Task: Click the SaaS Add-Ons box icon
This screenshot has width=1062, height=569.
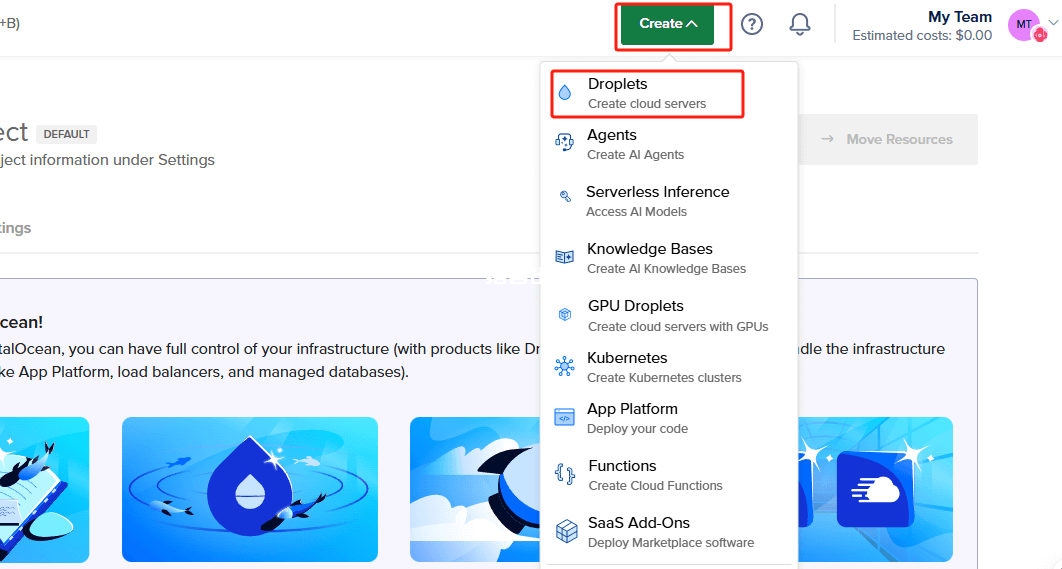Action: 566,532
